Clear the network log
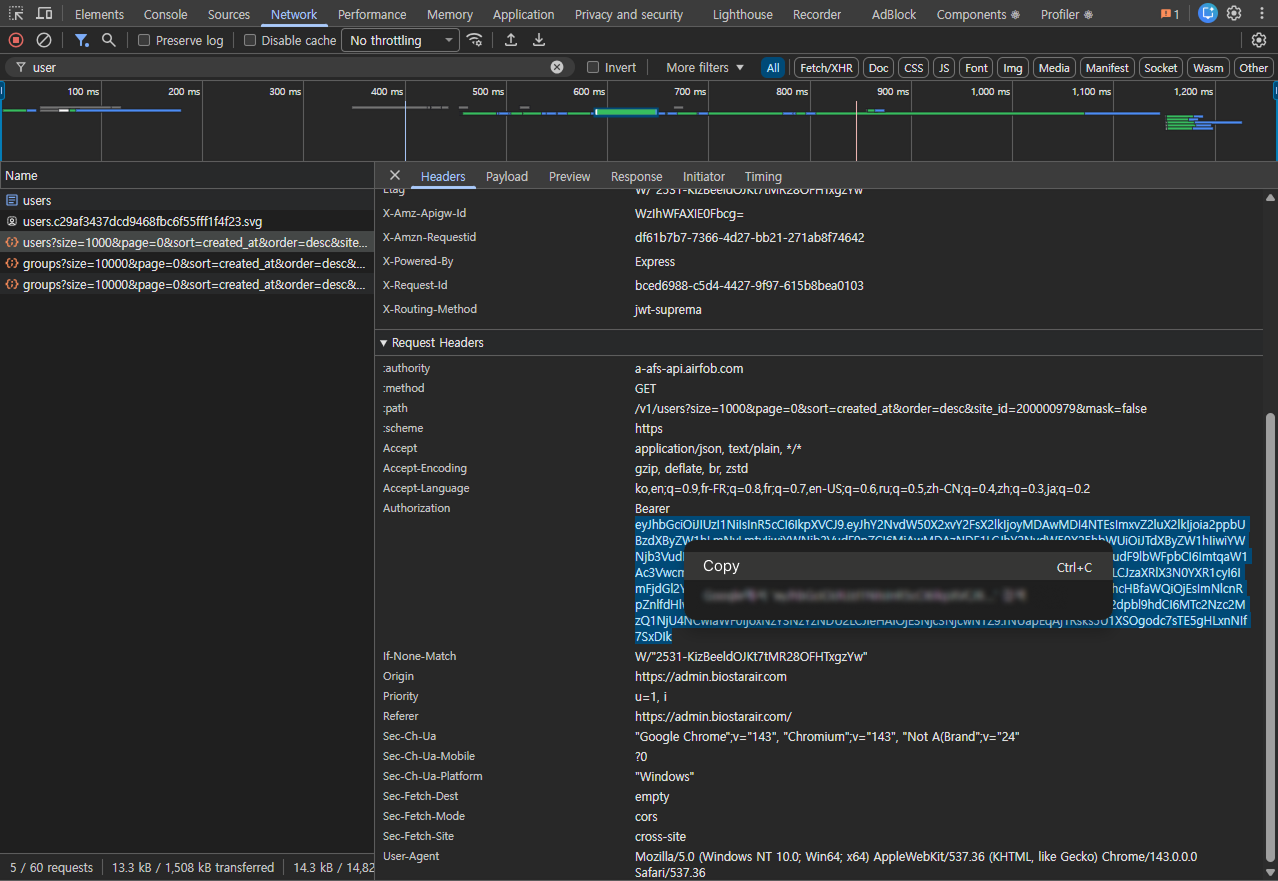Screen dimensions: 1278x881 (44, 40)
